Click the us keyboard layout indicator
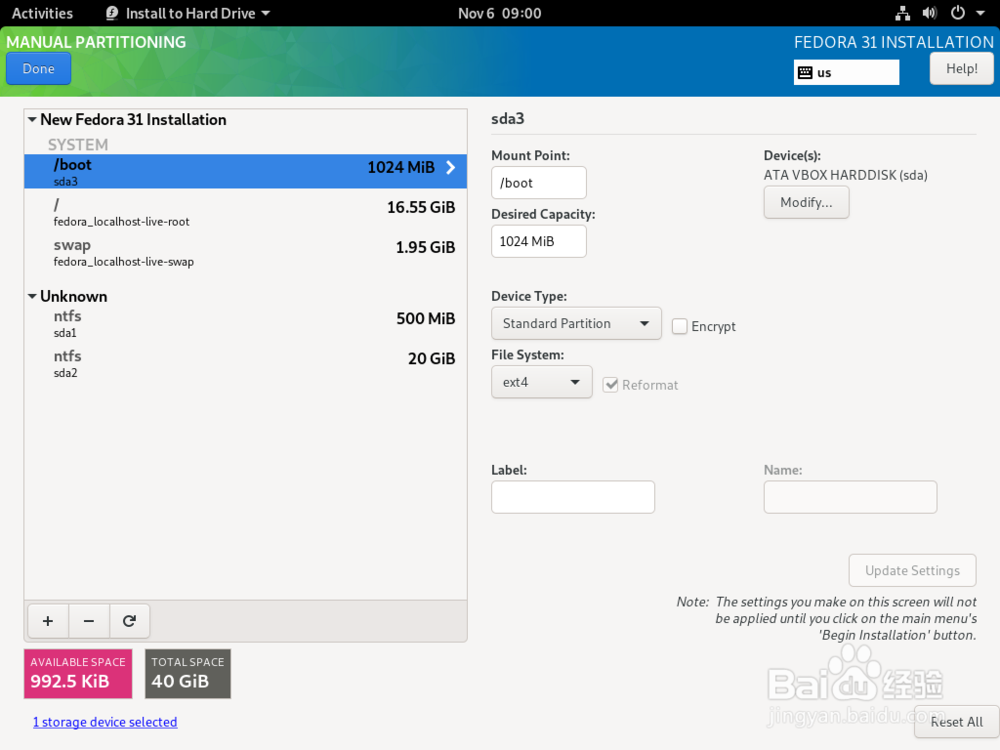 [x=846, y=73]
